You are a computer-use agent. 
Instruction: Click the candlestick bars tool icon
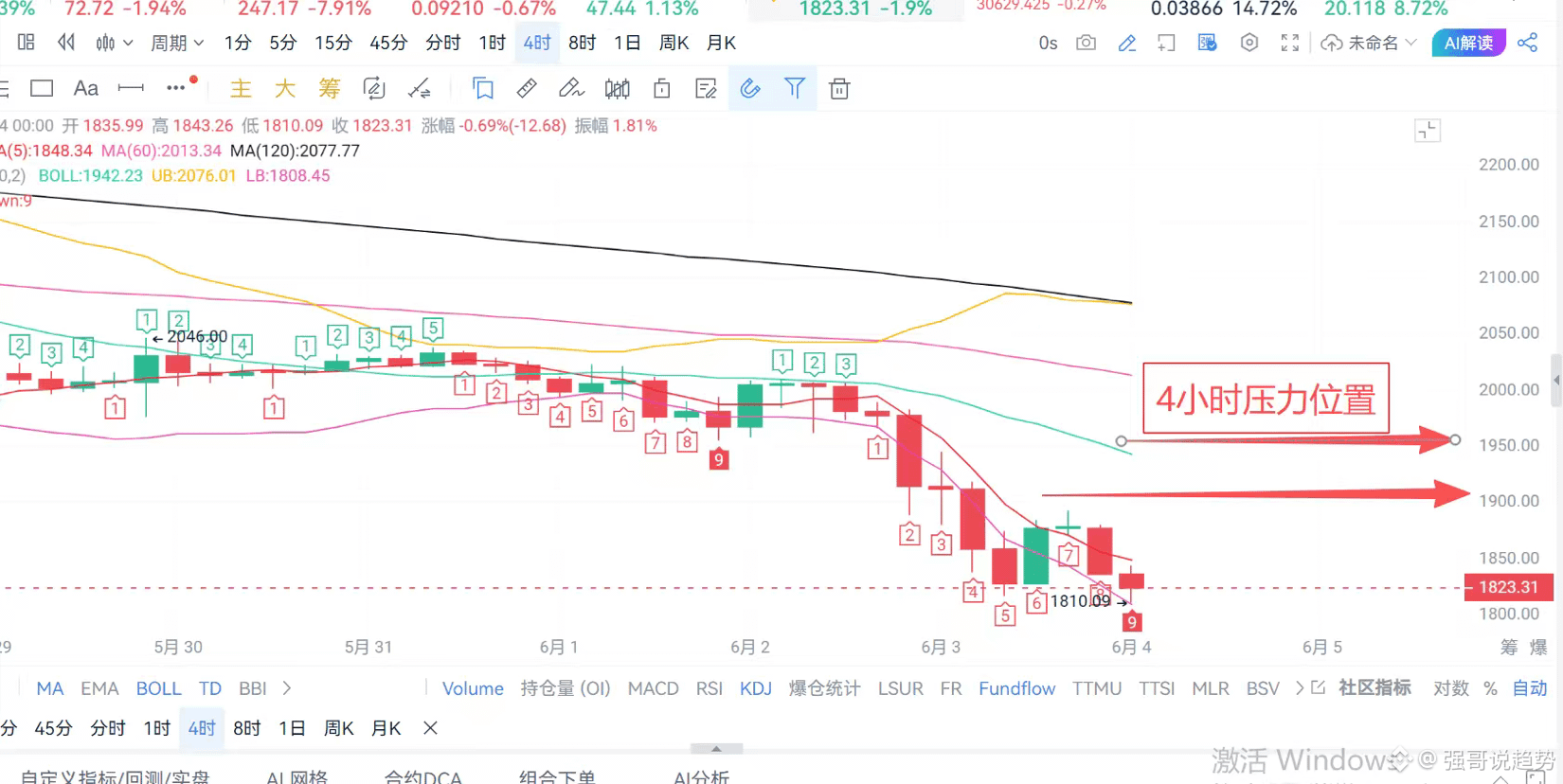click(617, 89)
